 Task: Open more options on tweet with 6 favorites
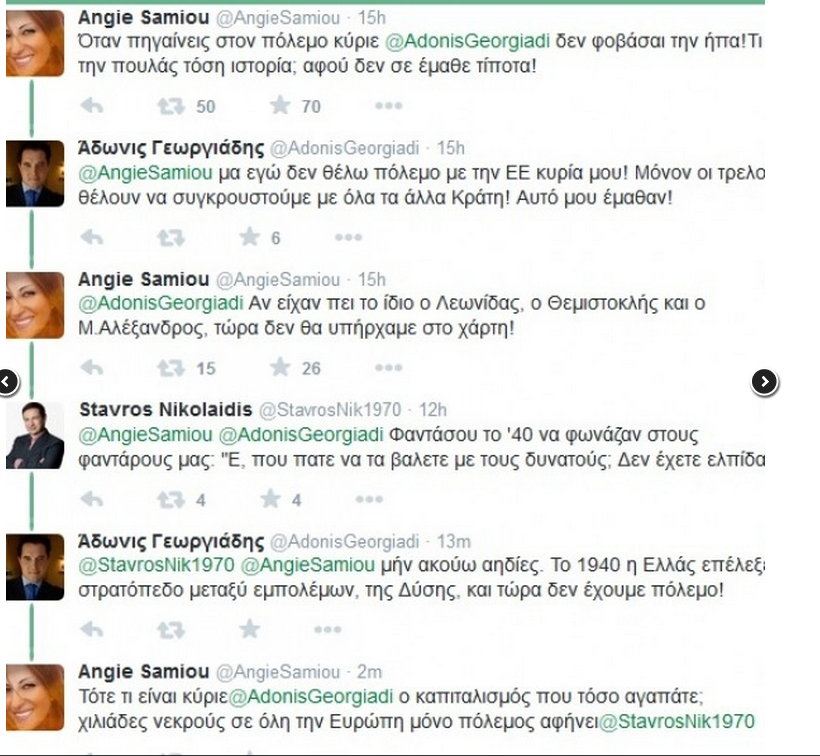[x=348, y=237]
